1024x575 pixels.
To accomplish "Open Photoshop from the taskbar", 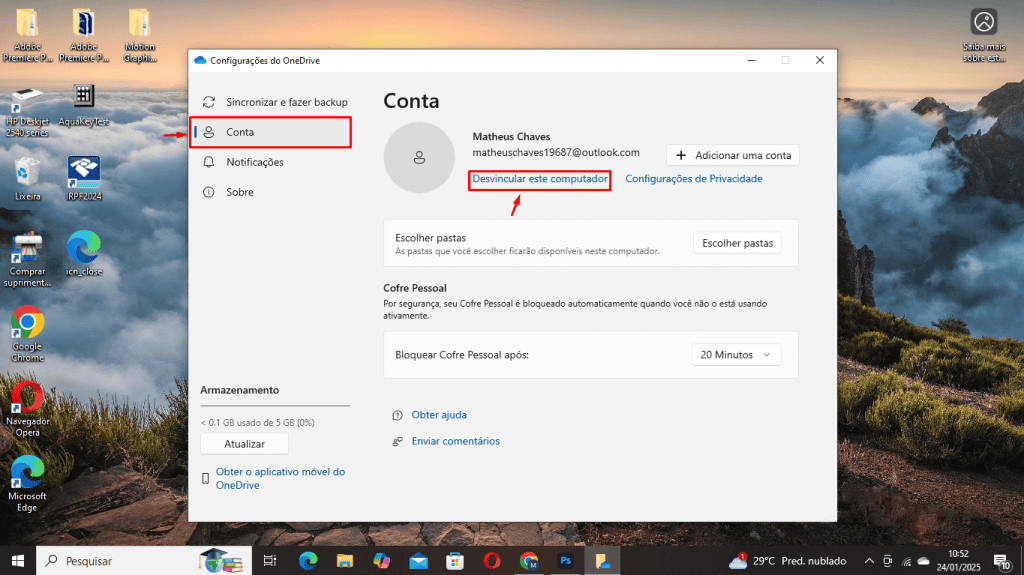I will (566, 561).
